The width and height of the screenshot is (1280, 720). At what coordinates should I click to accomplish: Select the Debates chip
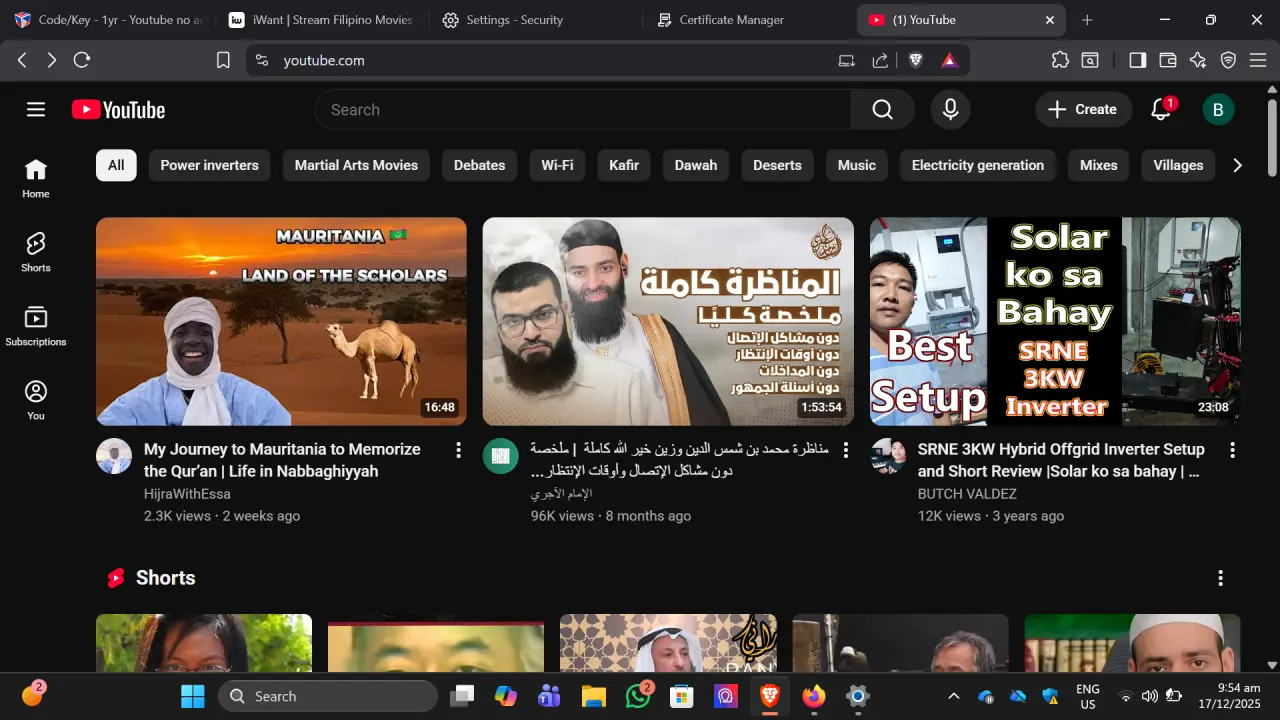tap(479, 165)
